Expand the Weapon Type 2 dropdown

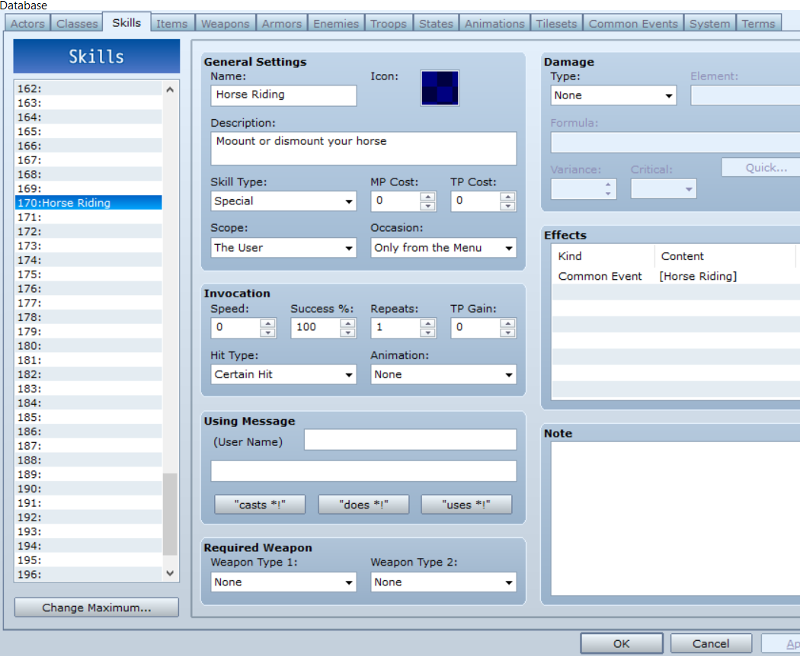[x=443, y=582]
